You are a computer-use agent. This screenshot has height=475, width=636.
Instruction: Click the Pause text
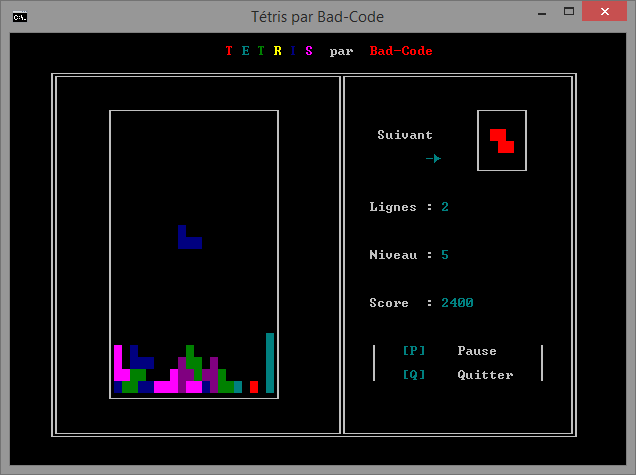pos(477,350)
